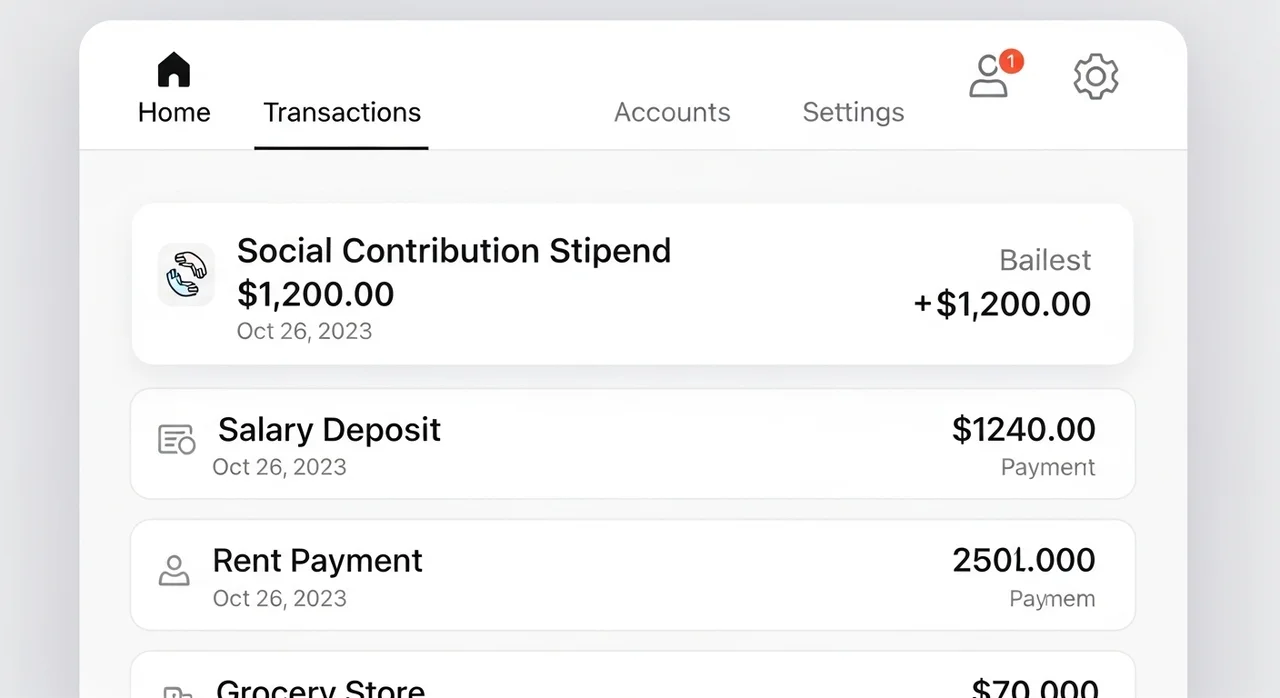Click the Rent Payment person icon

click(174, 570)
